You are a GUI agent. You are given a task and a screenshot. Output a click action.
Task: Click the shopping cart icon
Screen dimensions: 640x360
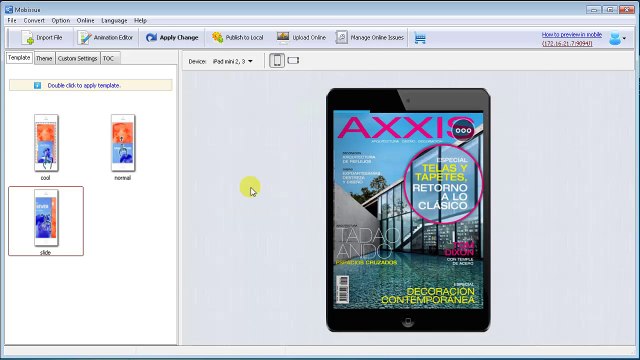tap(420, 38)
